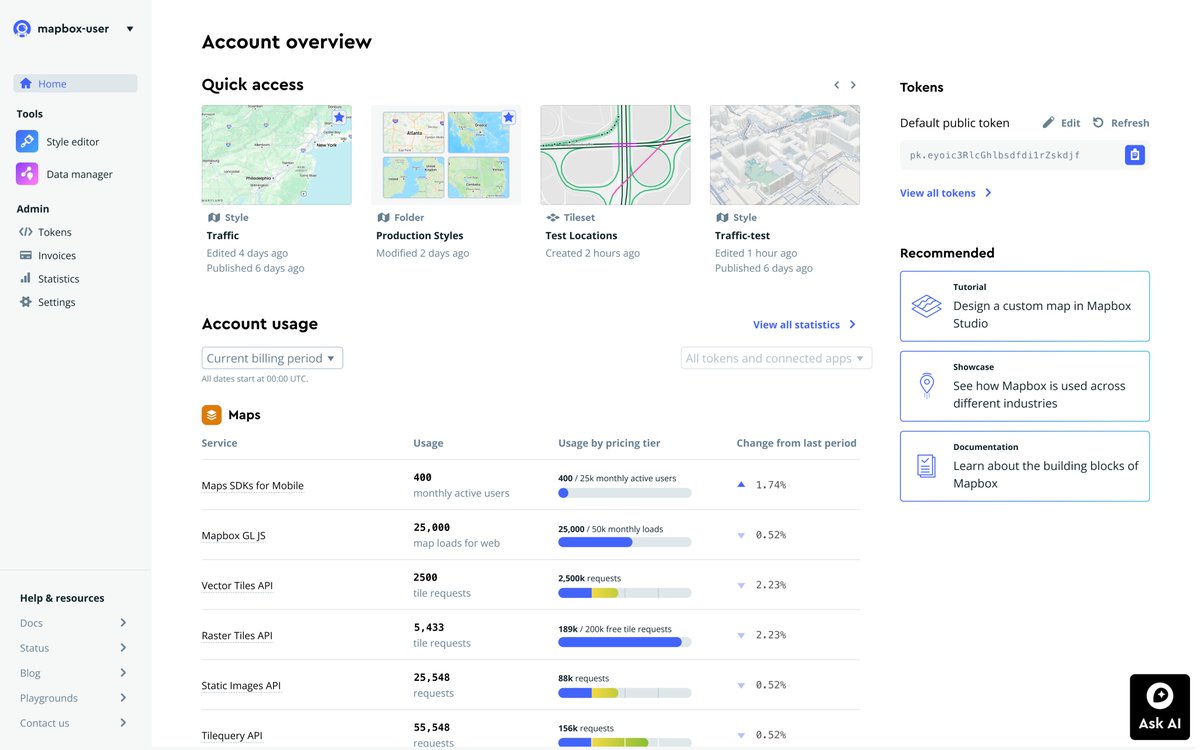The height and width of the screenshot is (750, 1200).
Task: Open Statistics in the Admin menu
Action: click(58, 279)
